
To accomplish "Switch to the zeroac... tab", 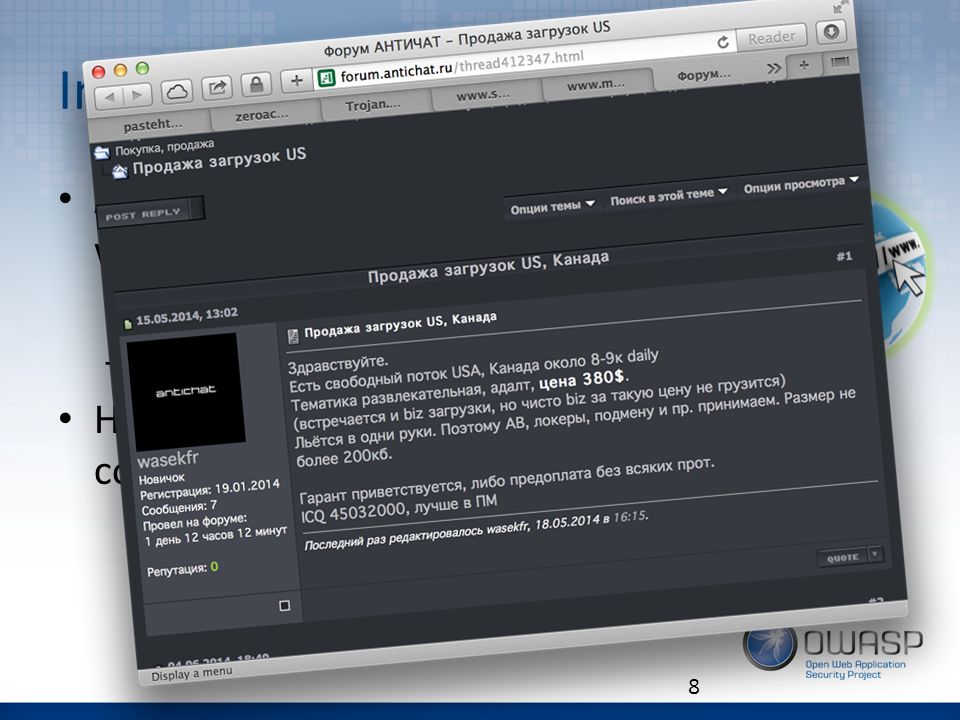I will click(x=261, y=114).
